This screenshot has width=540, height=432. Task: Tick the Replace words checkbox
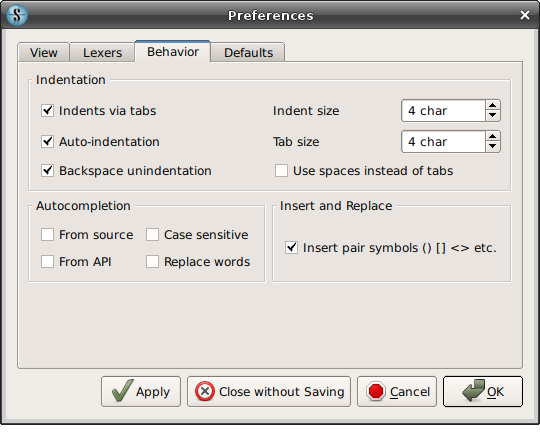click(x=152, y=261)
